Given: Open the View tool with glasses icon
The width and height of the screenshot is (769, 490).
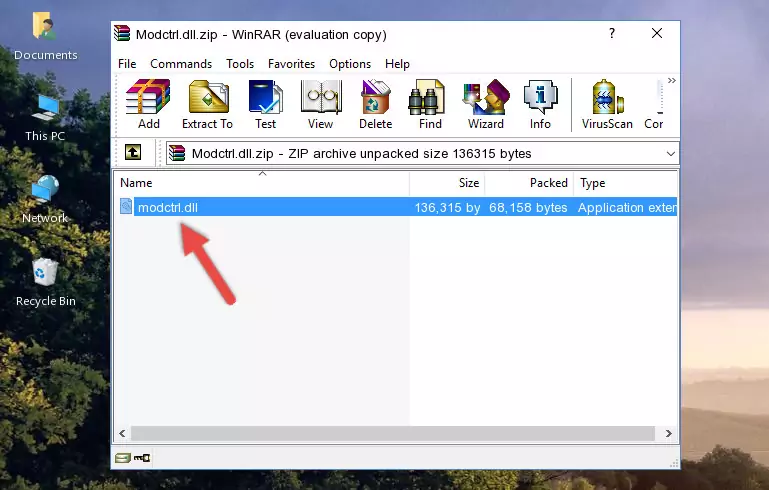Looking at the screenshot, I should [x=321, y=104].
